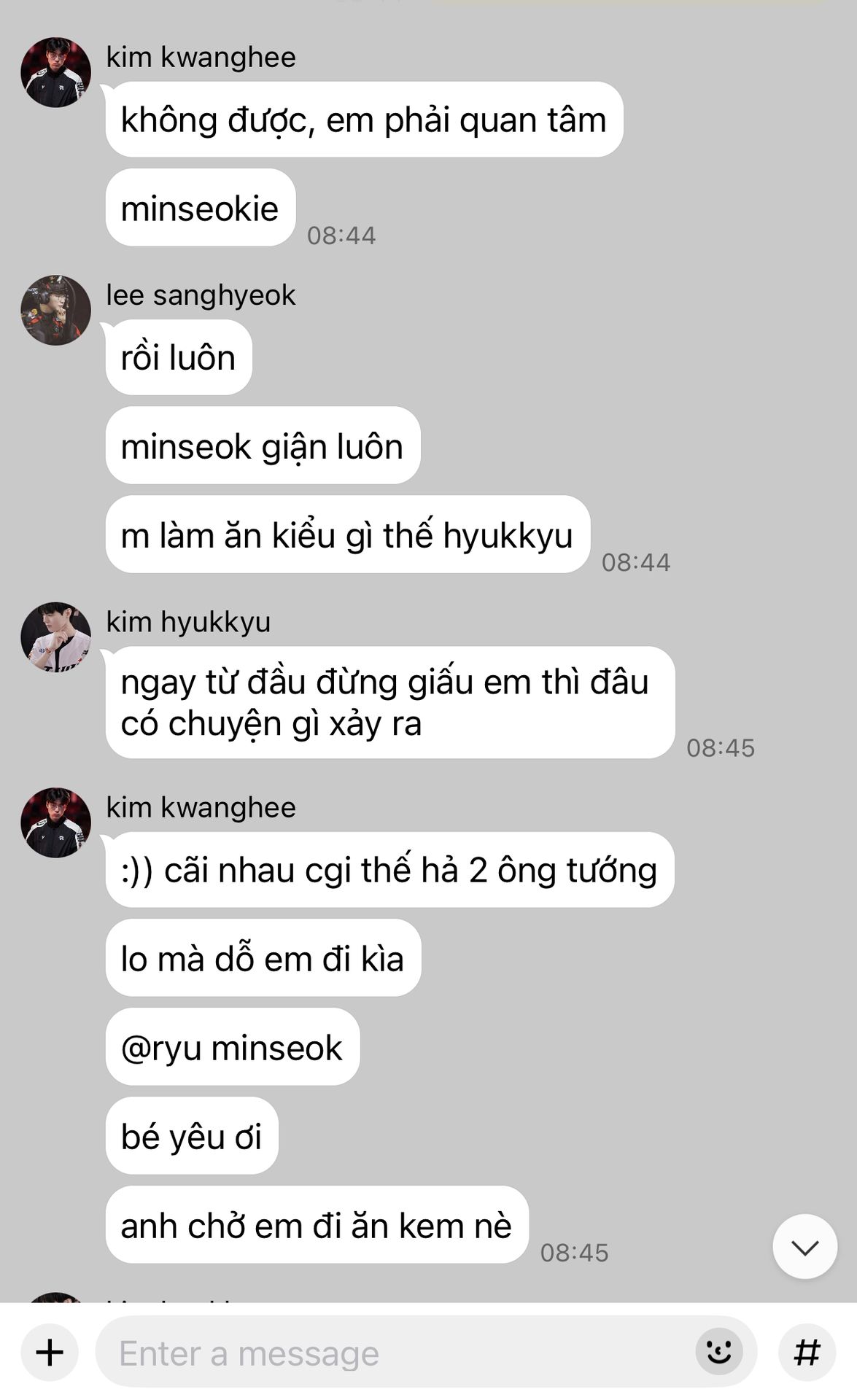Tap the sender name kim hyukkyu
Viewport: 857px width, 1400px height.
188,622
